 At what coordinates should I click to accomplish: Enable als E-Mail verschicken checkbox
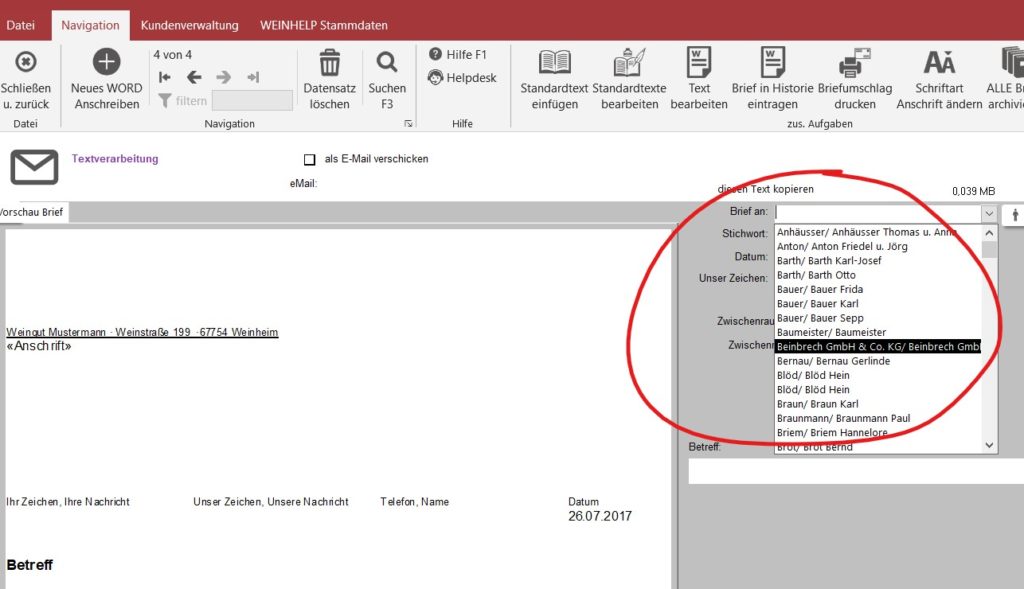(x=310, y=159)
